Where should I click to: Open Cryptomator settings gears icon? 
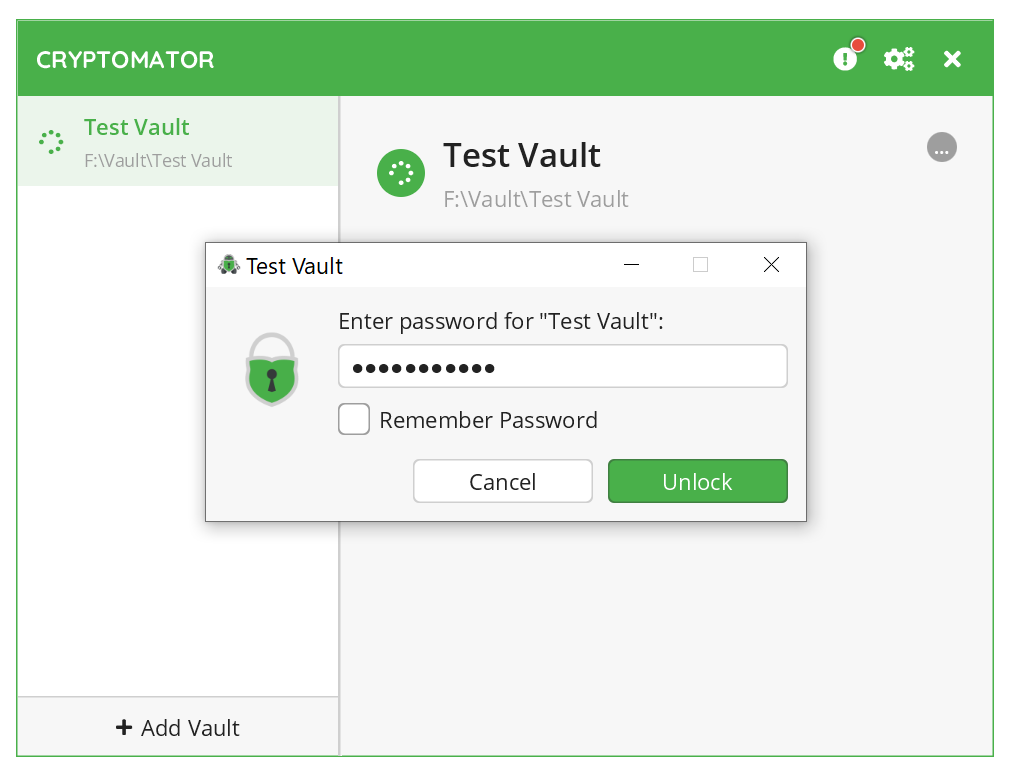899,59
